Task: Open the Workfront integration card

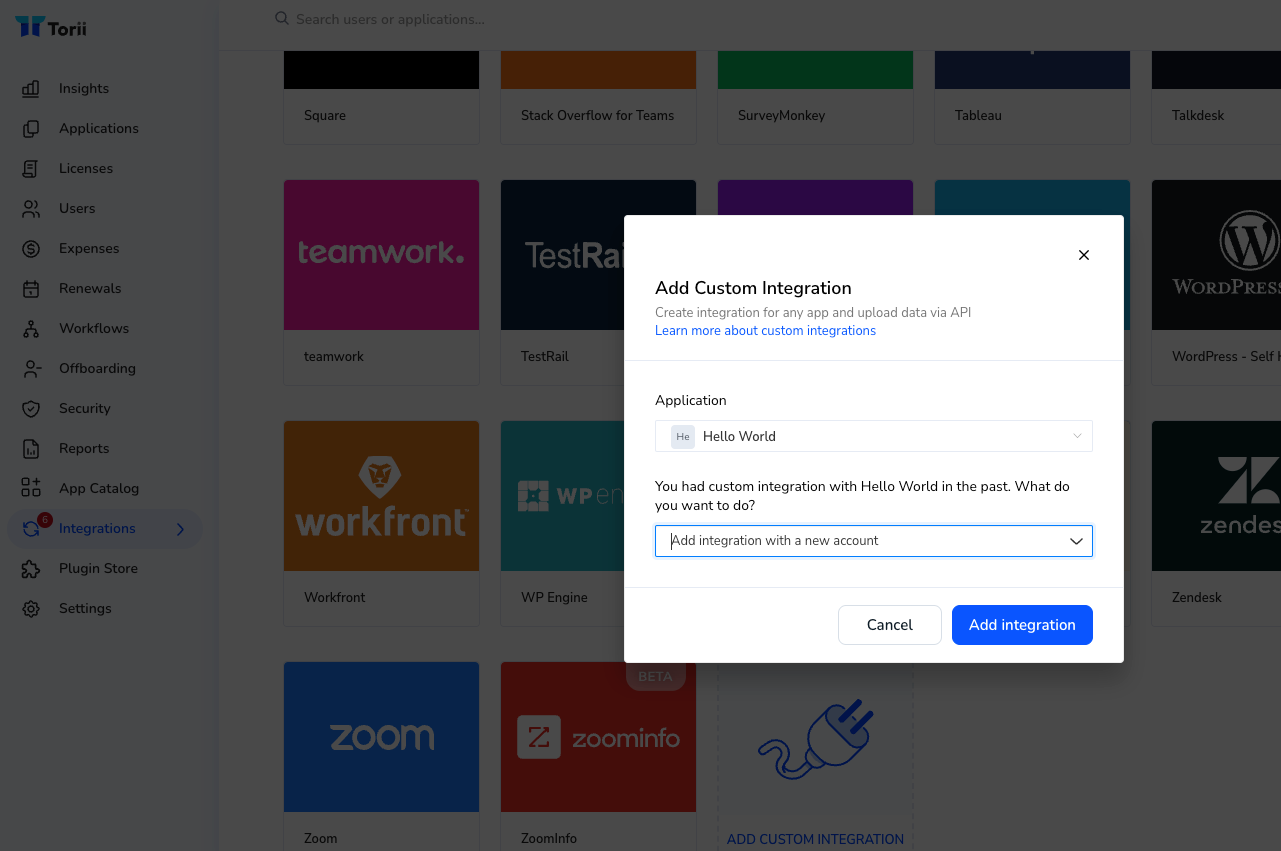Action: click(x=381, y=524)
